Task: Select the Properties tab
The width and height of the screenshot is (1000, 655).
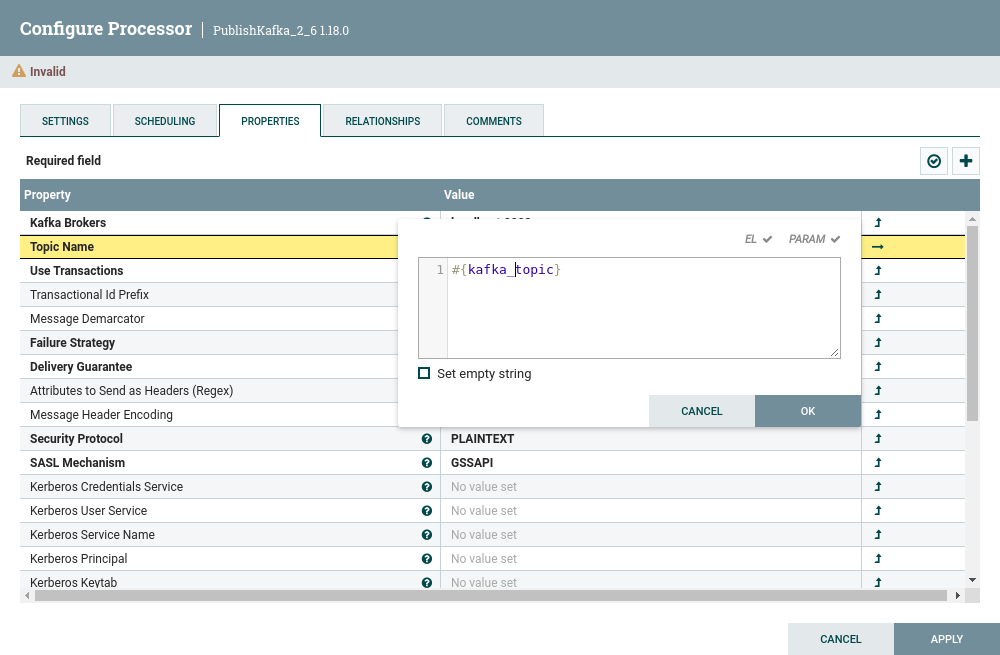Action: (x=270, y=121)
